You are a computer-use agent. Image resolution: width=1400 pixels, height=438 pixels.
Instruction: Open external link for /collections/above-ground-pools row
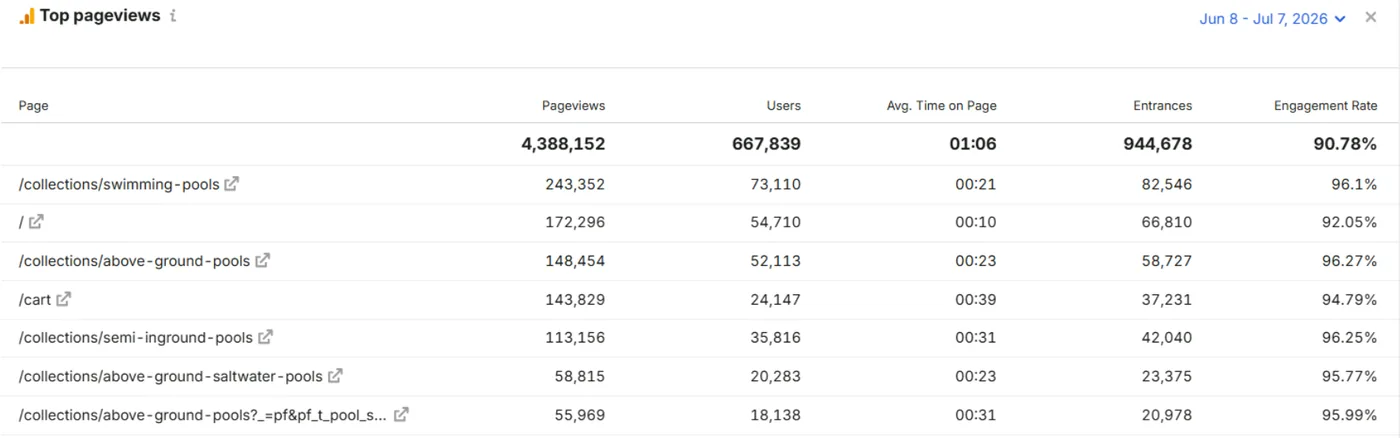(x=262, y=260)
